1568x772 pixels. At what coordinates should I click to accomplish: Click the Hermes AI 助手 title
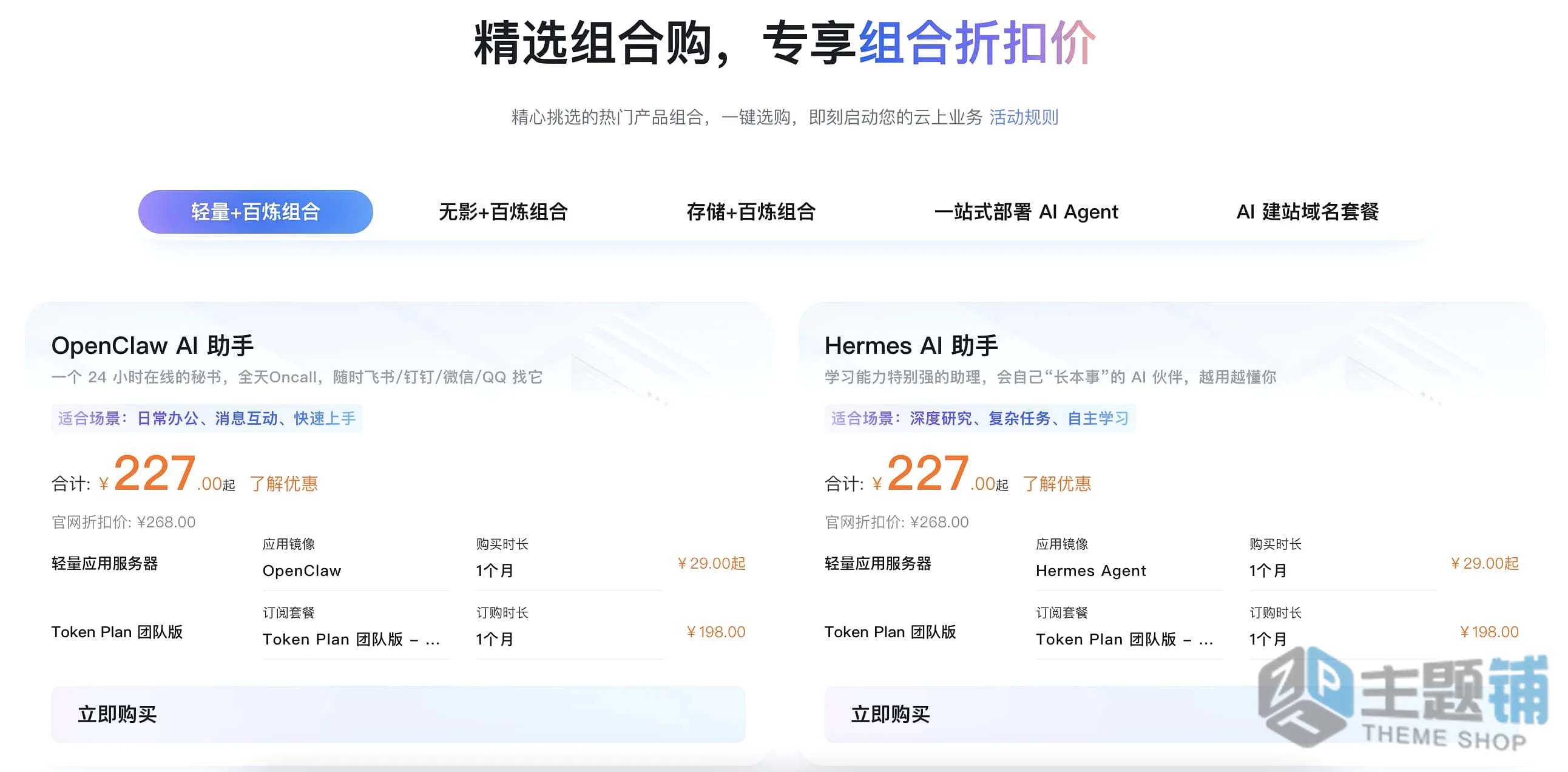[x=911, y=345]
